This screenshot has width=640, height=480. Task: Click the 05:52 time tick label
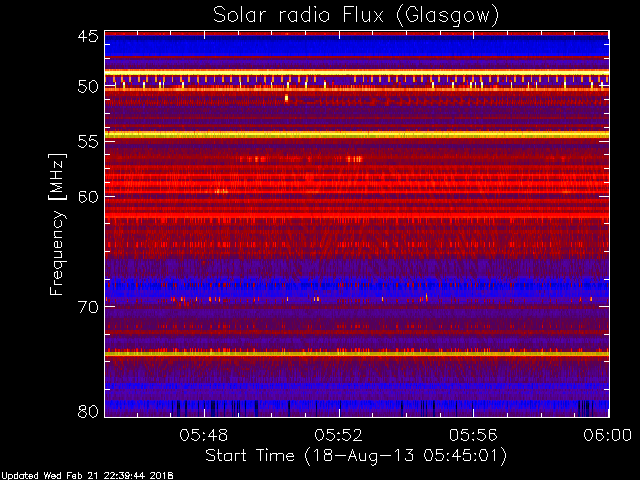338,436
